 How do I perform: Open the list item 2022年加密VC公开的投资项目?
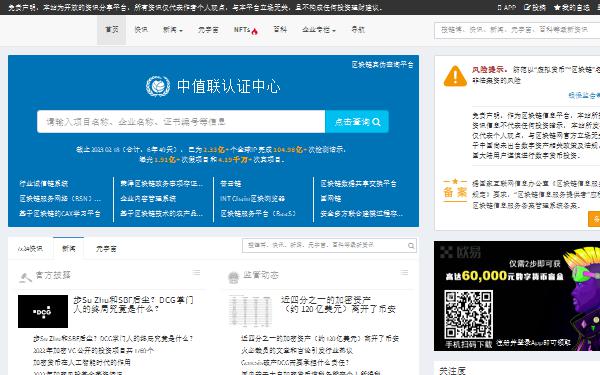click(x=93, y=351)
